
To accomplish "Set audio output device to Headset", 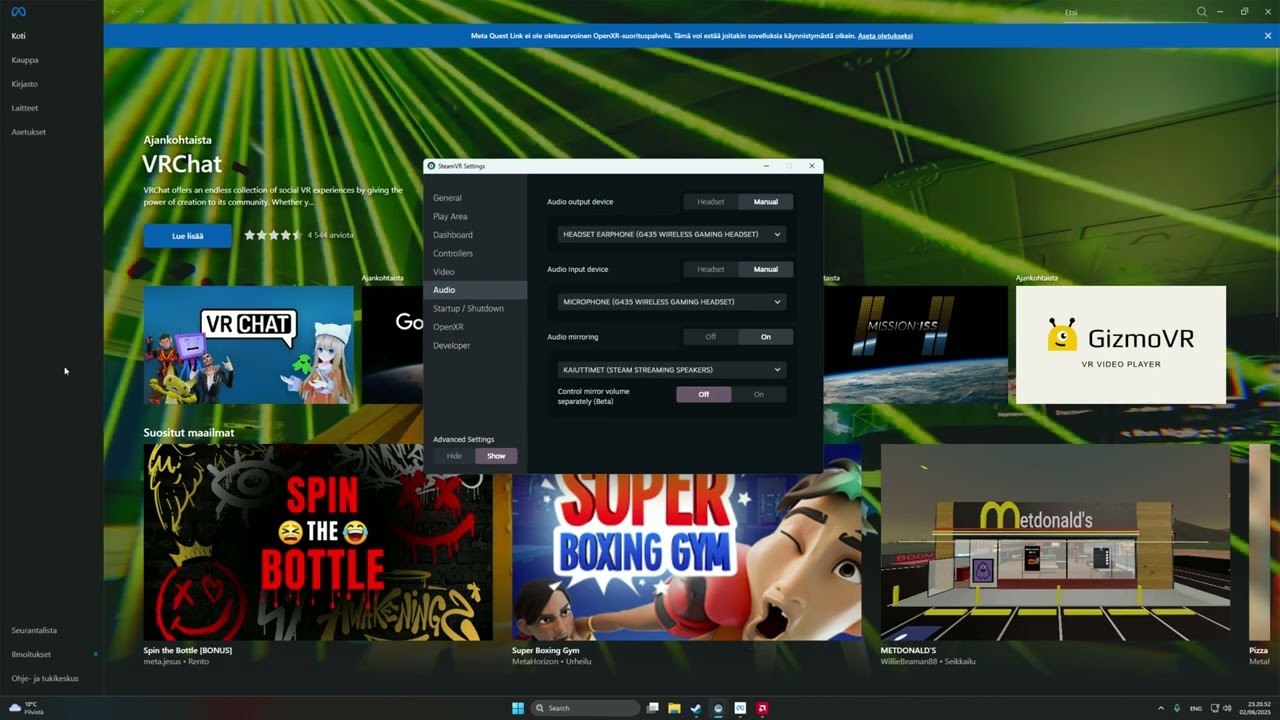I will [x=711, y=202].
